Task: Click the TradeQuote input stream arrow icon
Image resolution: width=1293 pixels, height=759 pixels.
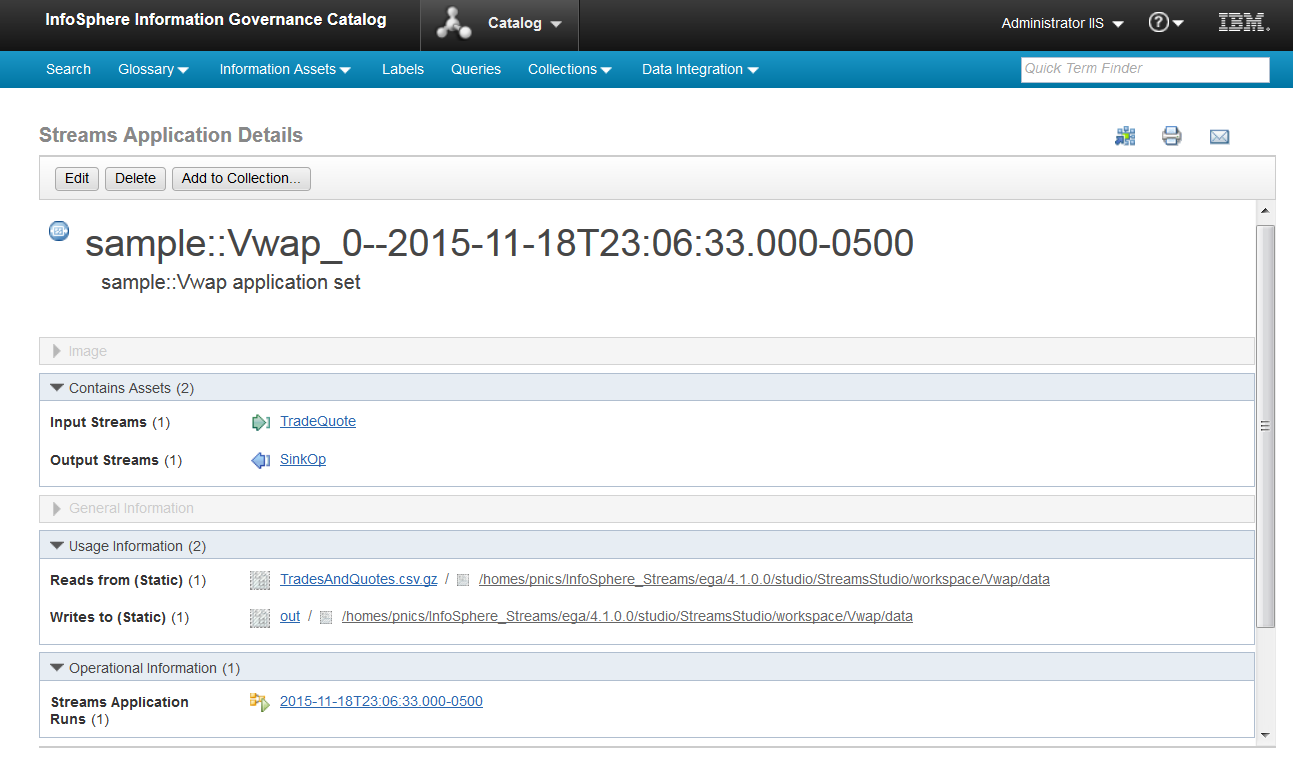Action: pyautogui.click(x=261, y=422)
